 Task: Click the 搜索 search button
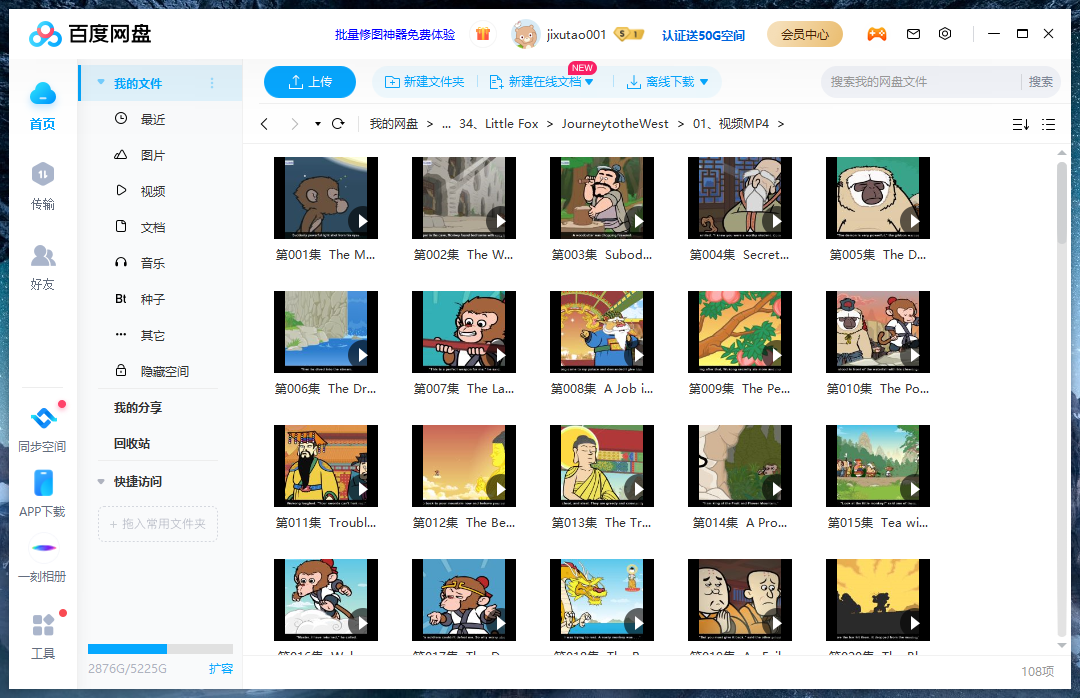(1041, 82)
